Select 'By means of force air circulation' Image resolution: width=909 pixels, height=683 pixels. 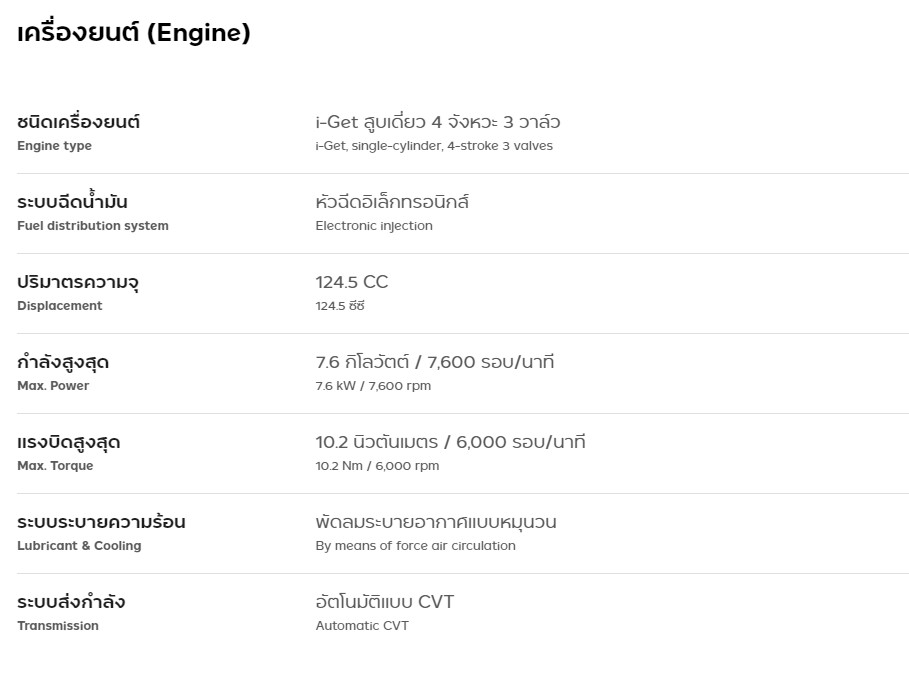[x=415, y=546]
